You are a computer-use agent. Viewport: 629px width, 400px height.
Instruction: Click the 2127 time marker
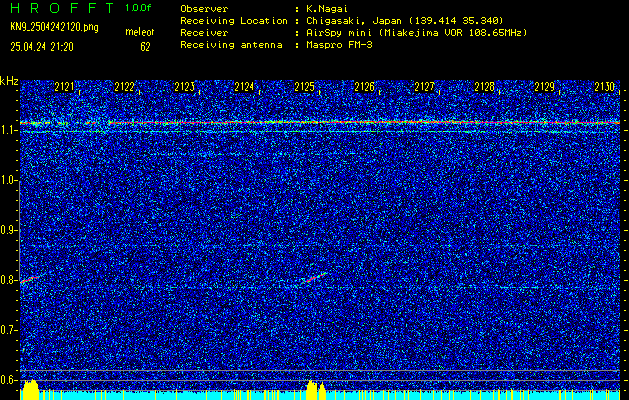424,87
